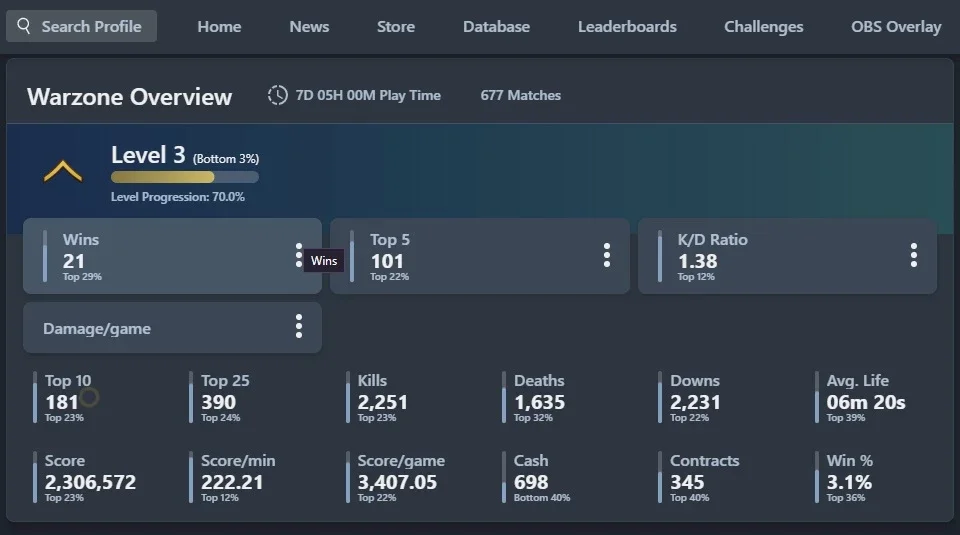Click the 7D 05H 00M Play Time text

[x=368, y=95]
